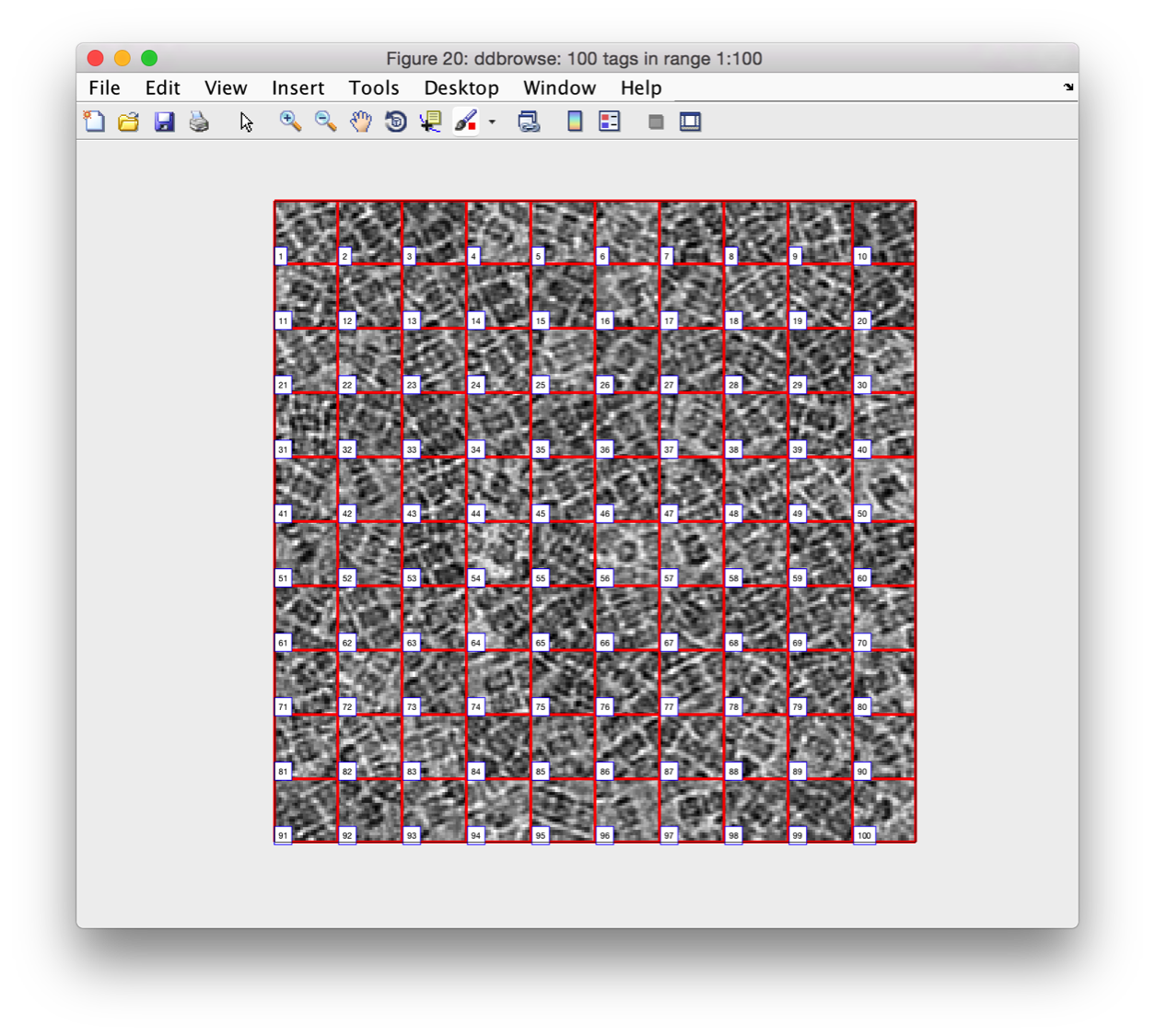Open the Edit menu
This screenshot has height=1036, width=1155.
click(162, 87)
